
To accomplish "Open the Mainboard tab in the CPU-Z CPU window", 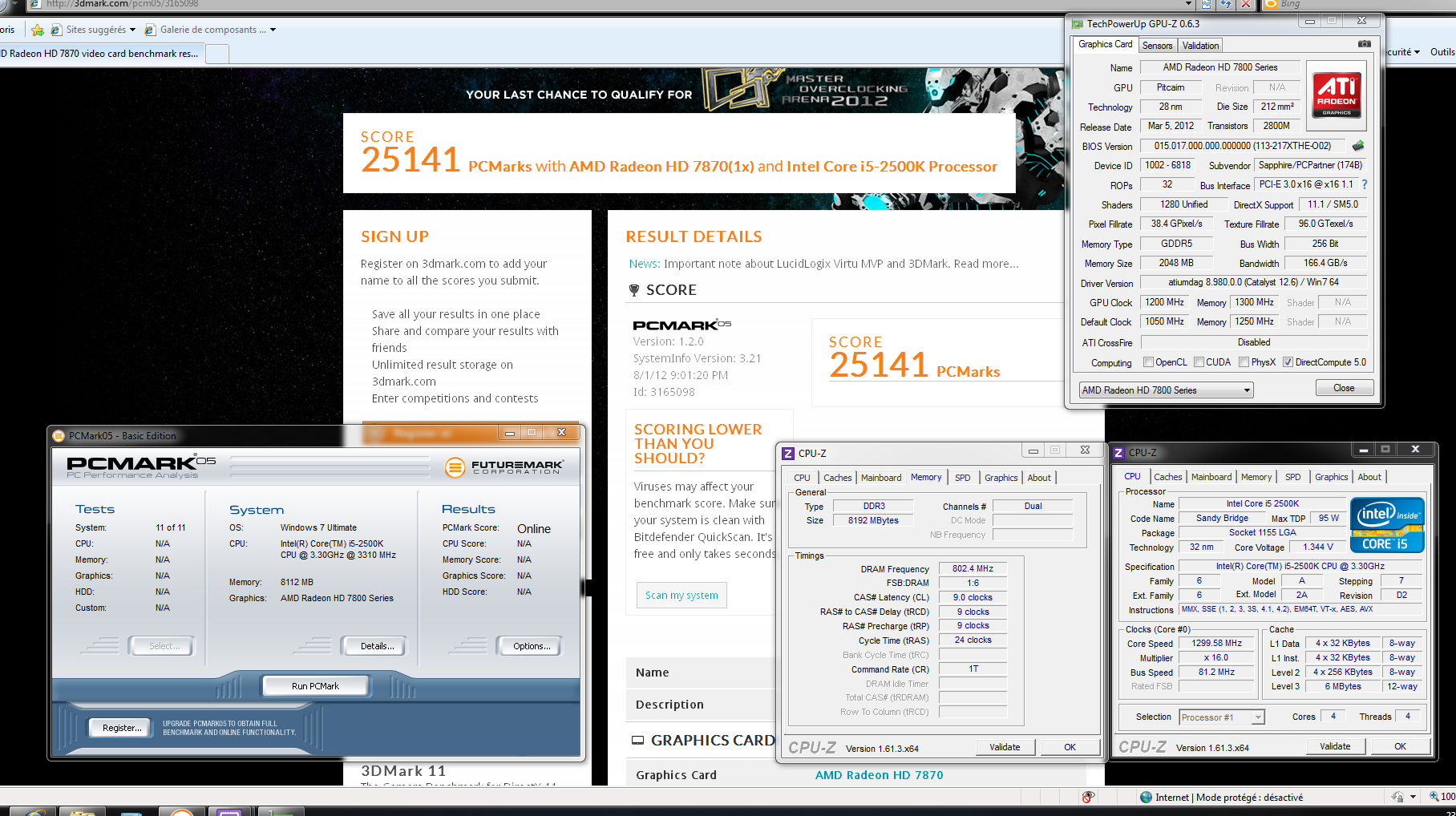I will [1211, 477].
